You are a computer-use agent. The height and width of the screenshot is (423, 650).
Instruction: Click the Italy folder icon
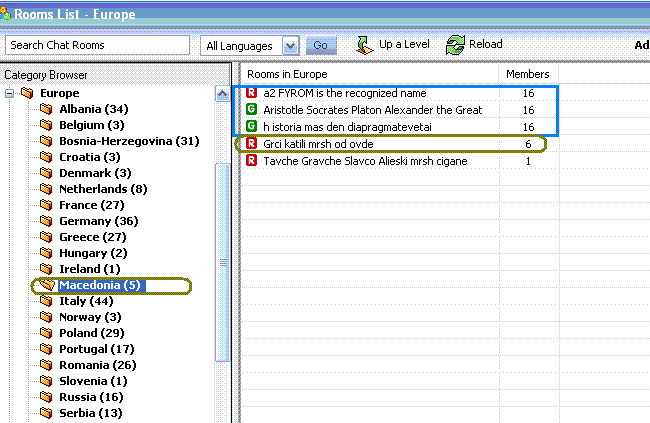point(46,301)
